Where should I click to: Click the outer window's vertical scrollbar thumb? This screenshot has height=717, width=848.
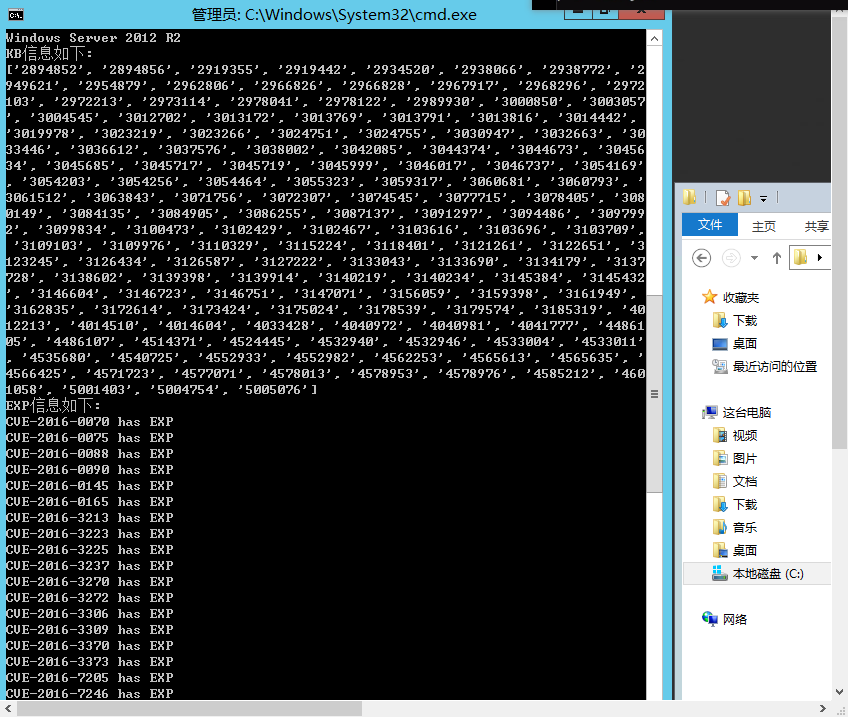pos(839,233)
